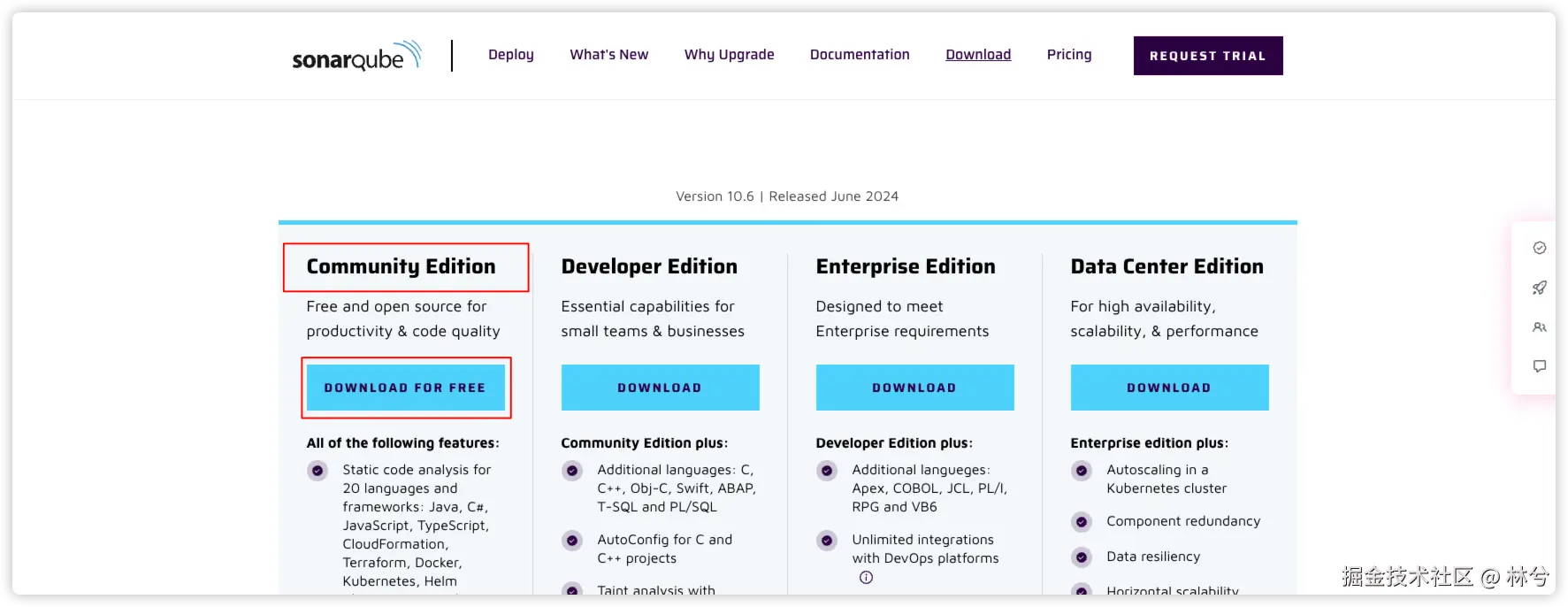This screenshot has width=1568, height=607.
Task: Click 'AutoConfig for C and C++ projects' text
Action: pyautogui.click(x=665, y=549)
